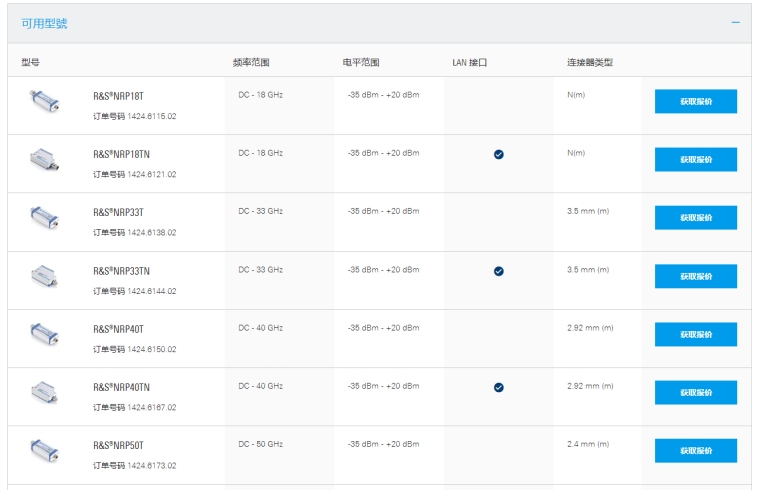Click the R&S NRP18T product thumbnail
The image size is (760, 490).
click(x=45, y=99)
